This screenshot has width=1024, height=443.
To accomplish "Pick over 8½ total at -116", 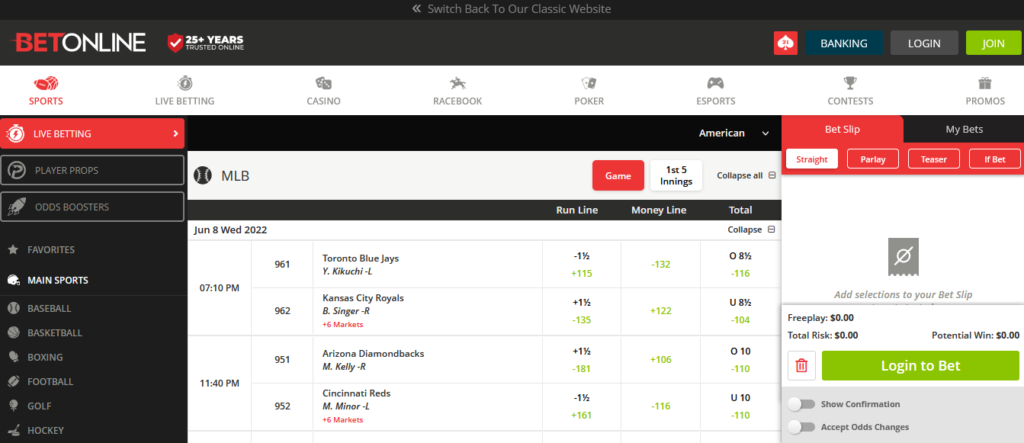I will pos(741,265).
